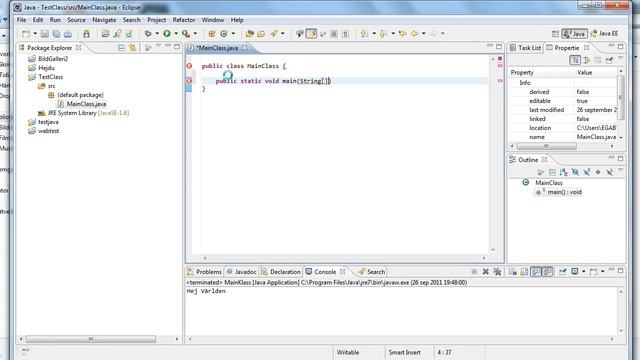Open the Debug dropdown arrow
Image resolution: width=640 pixels, height=360 pixels.
(x=157, y=34)
